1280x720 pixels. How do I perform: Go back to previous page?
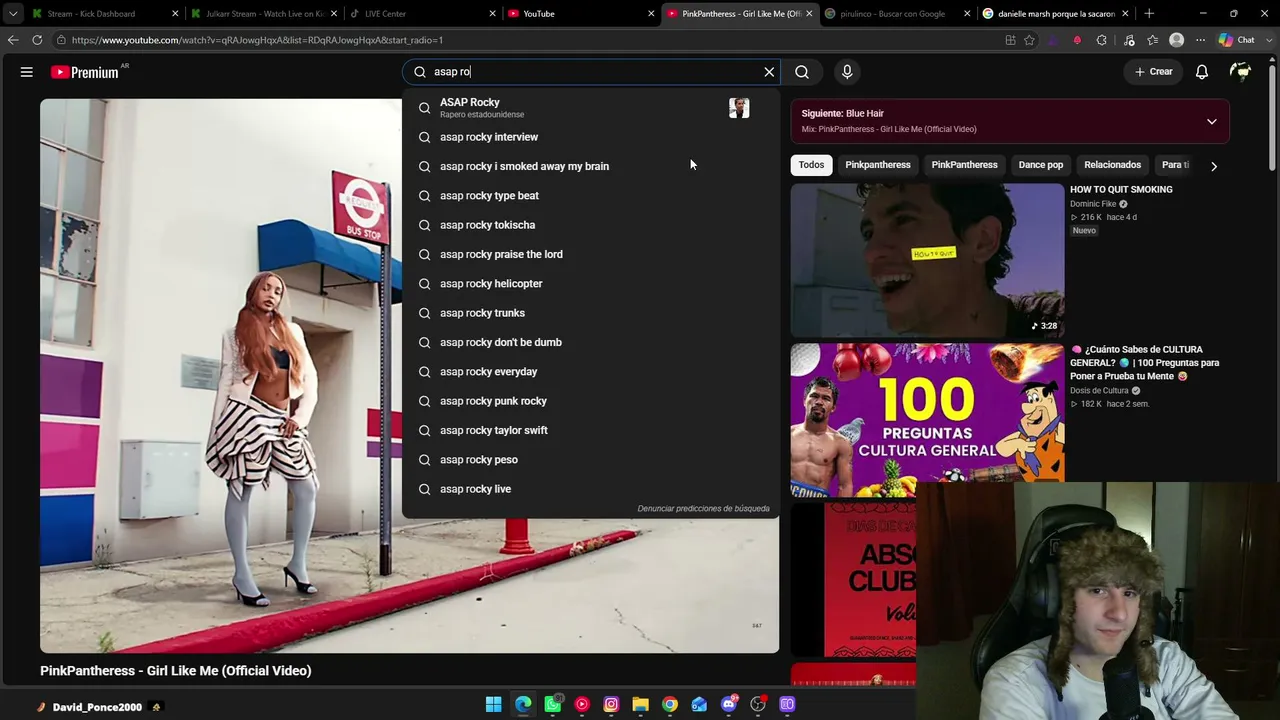(x=13, y=40)
